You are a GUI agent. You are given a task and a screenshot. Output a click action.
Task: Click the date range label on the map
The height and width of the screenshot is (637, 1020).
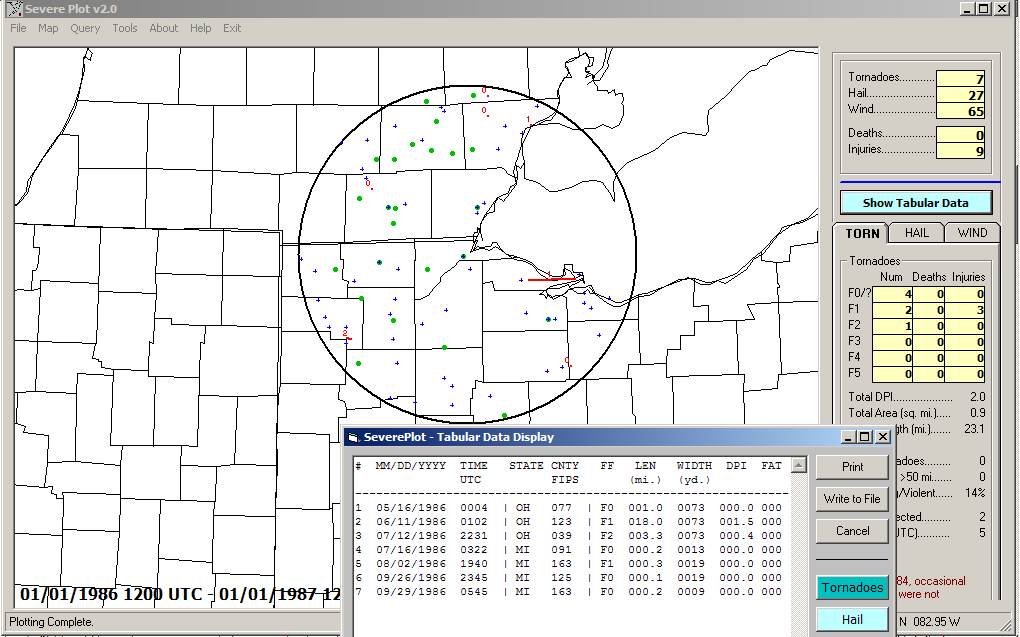tap(180, 594)
